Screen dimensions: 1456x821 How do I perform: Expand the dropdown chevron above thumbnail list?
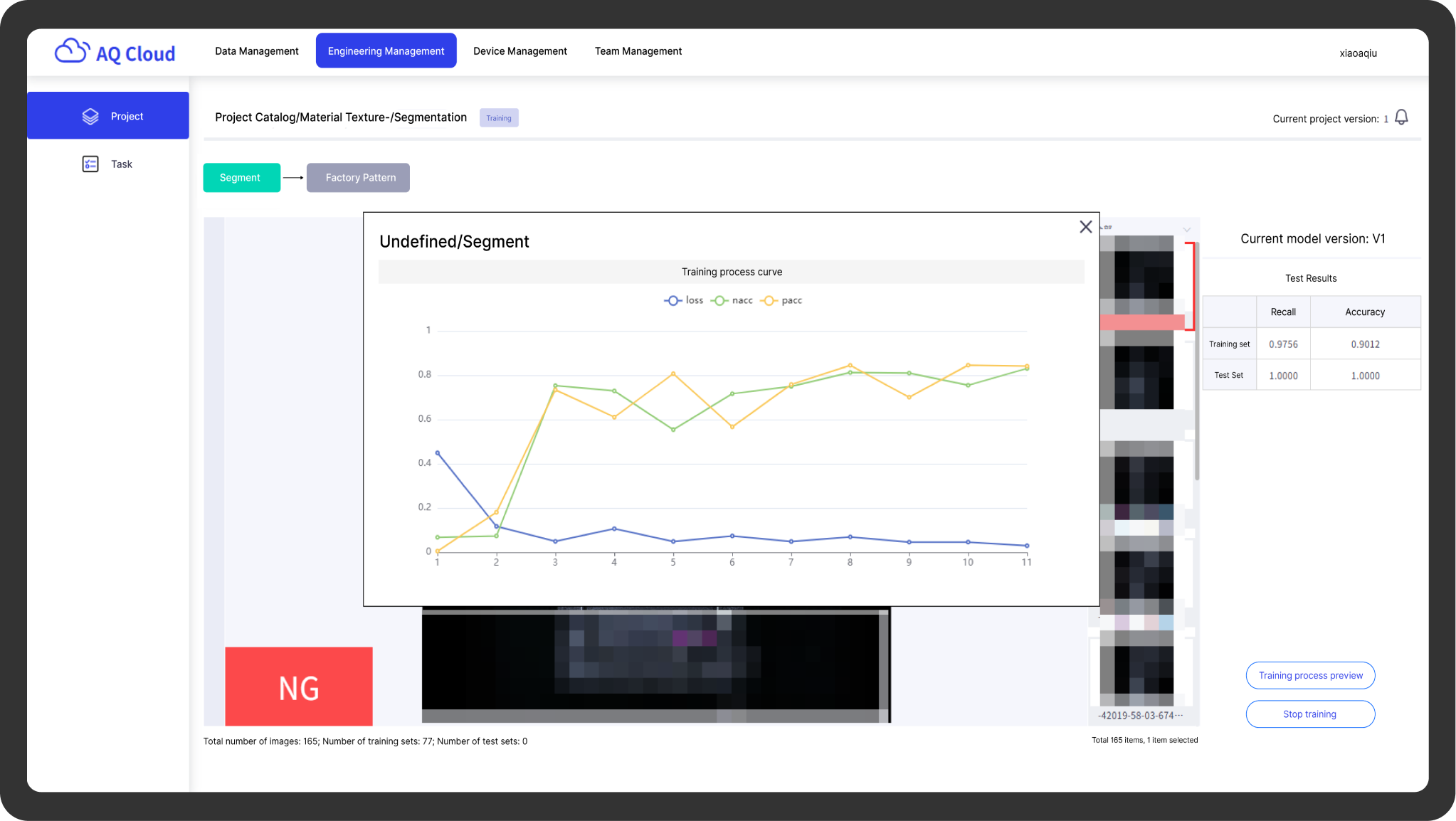click(x=1186, y=230)
